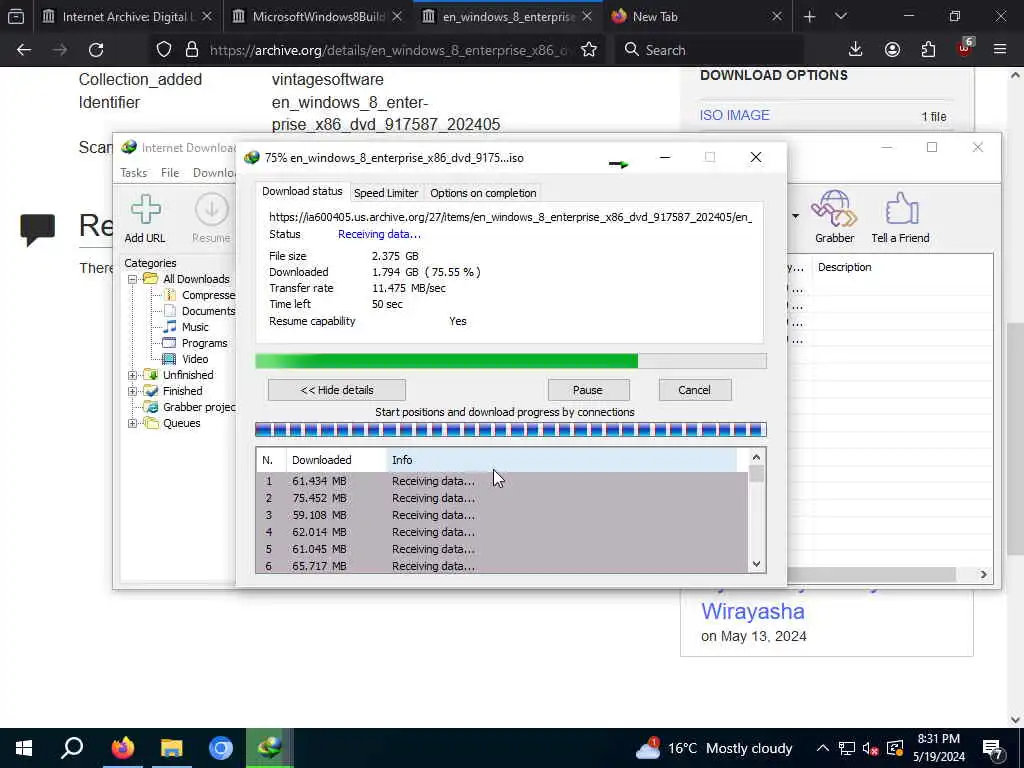Image resolution: width=1024 pixels, height=768 pixels.
Task: Switch to the Speed Limiter tab
Action: click(x=385, y=193)
